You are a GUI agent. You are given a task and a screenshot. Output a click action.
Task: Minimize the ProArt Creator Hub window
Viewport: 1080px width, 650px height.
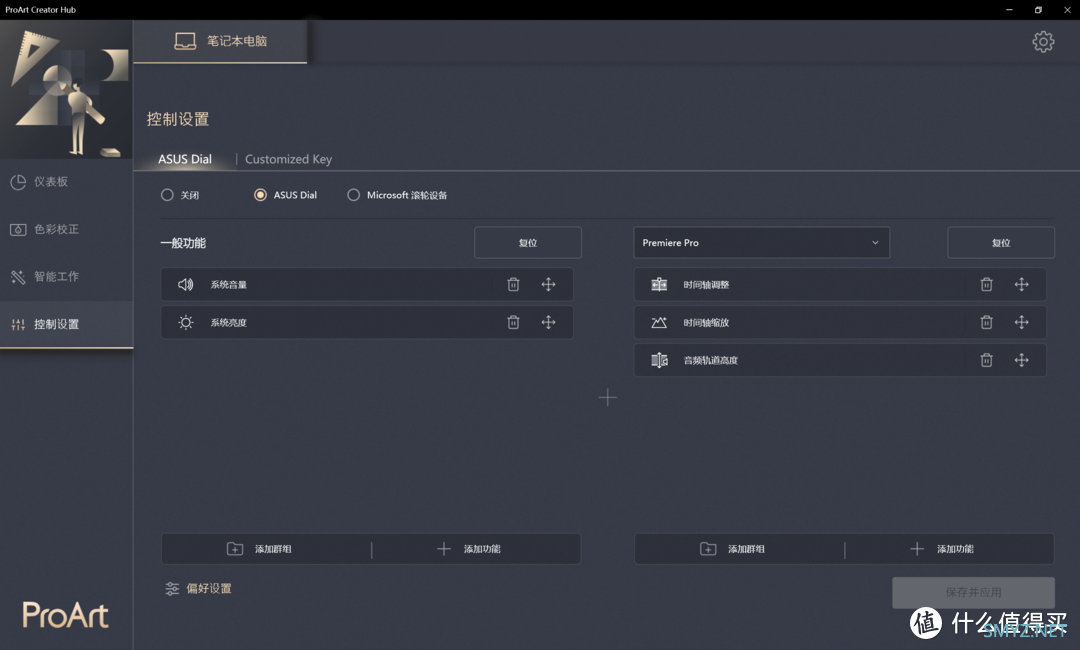1009,10
